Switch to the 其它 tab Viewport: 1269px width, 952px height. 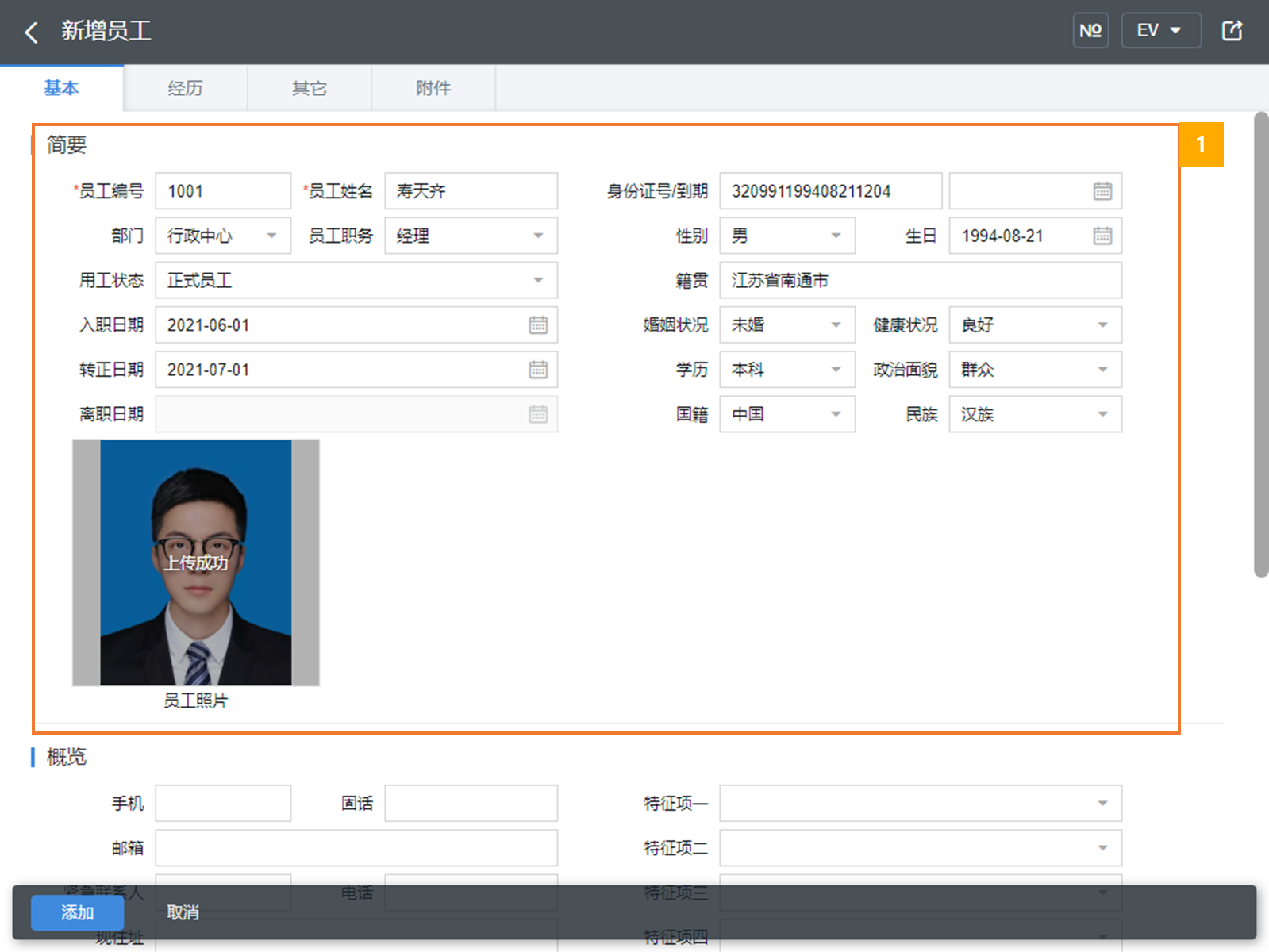[x=310, y=88]
